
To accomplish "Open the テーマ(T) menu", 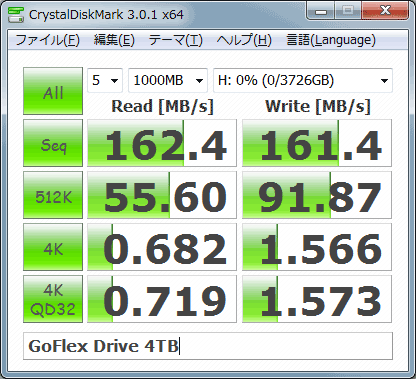I will coord(175,40).
